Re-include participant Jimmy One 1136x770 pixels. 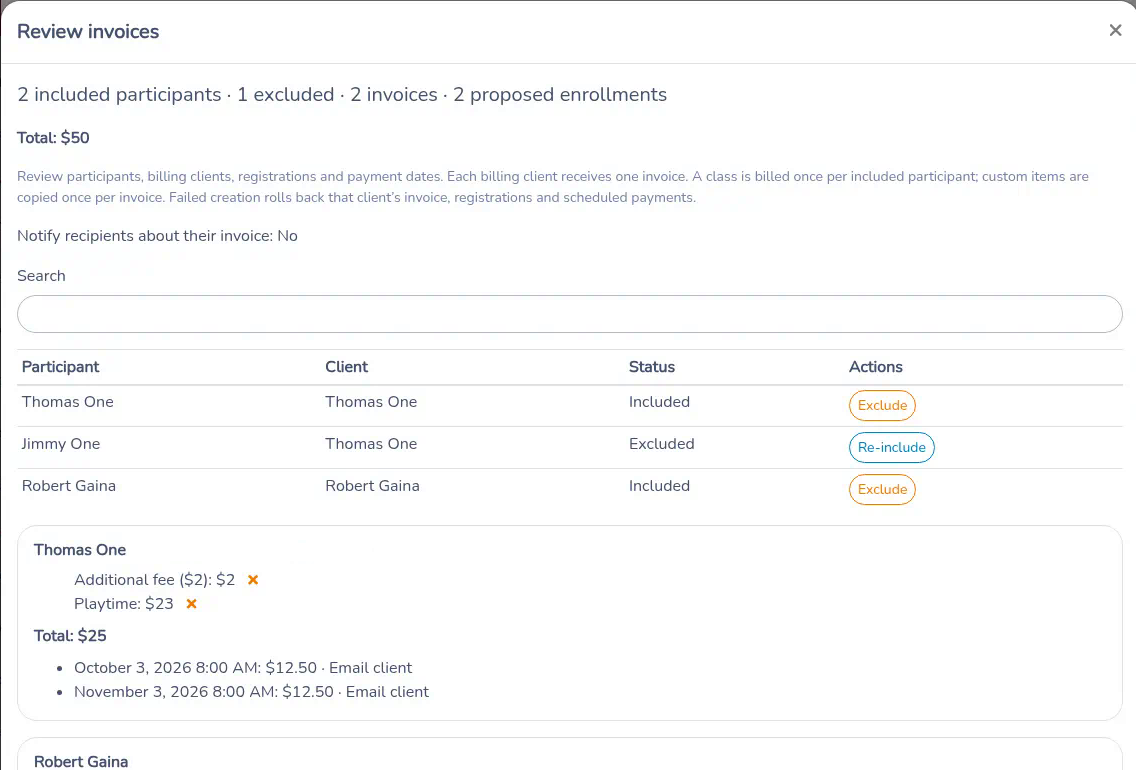point(891,448)
